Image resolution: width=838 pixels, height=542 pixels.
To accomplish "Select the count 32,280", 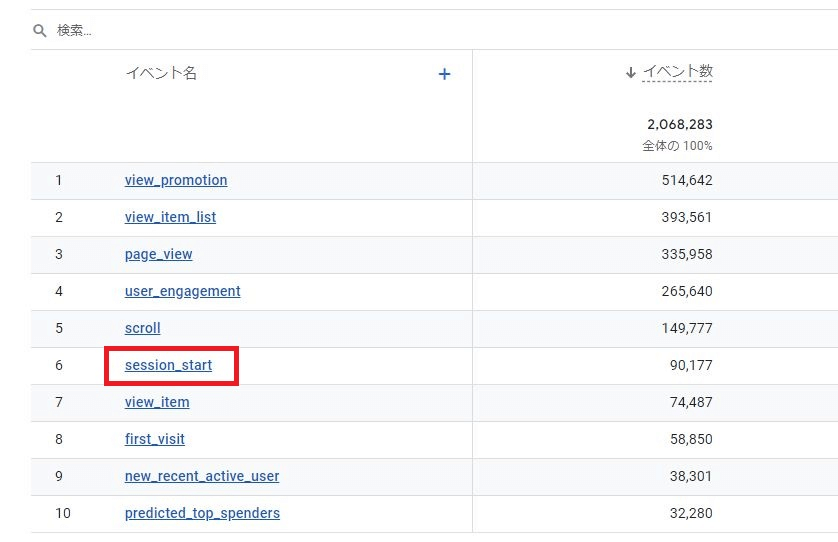I will (x=691, y=513).
